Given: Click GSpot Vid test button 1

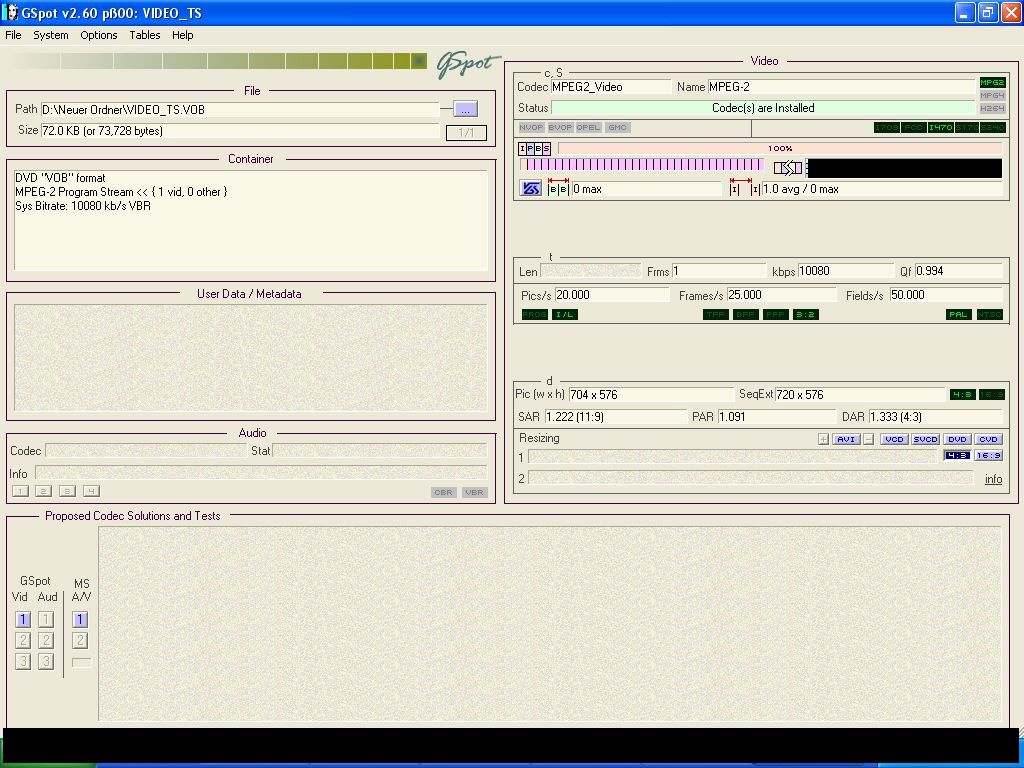Looking at the screenshot, I should tap(23, 619).
